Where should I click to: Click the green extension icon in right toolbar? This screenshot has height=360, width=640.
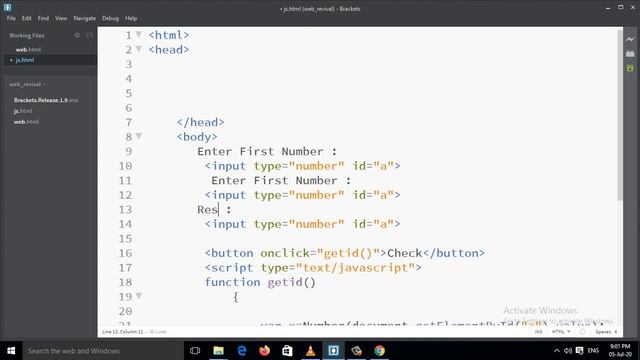point(630,68)
